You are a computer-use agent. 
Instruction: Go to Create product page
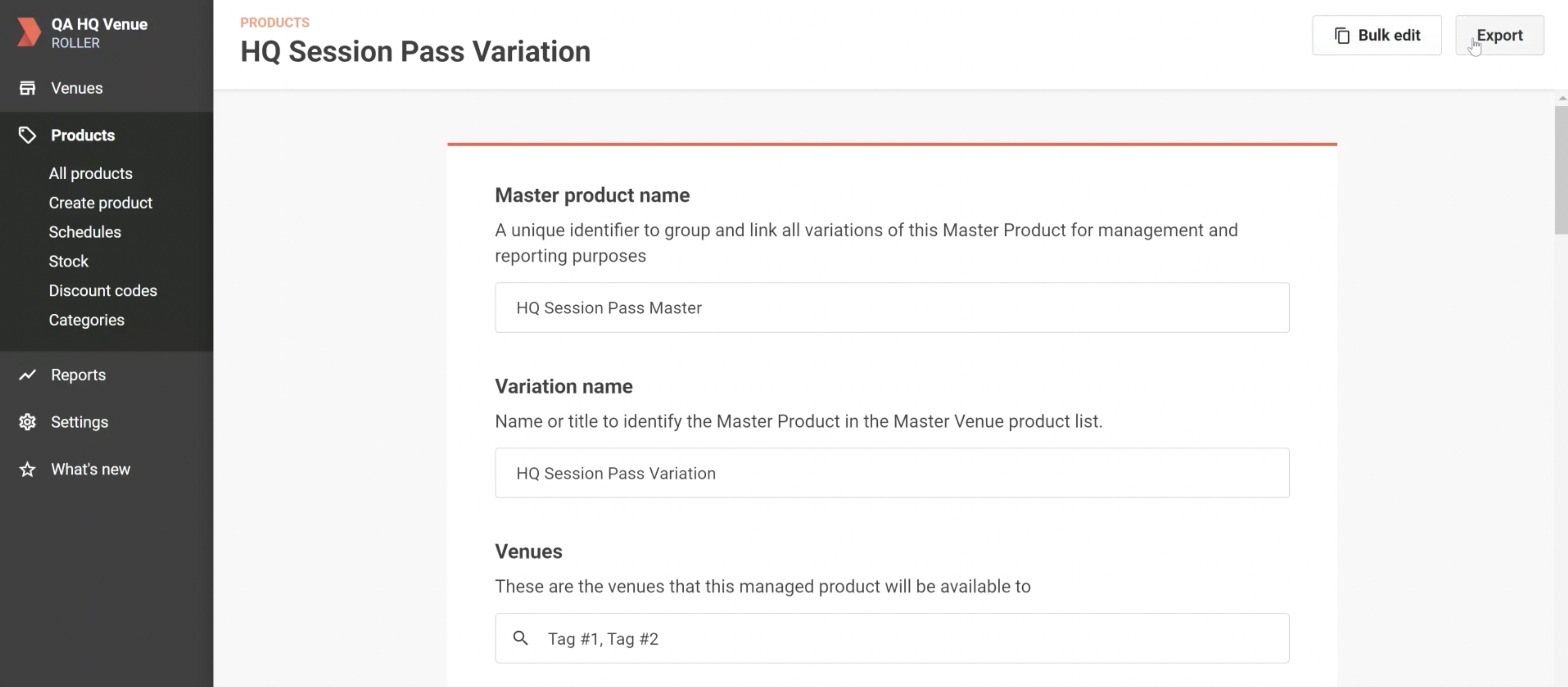click(x=100, y=203)
